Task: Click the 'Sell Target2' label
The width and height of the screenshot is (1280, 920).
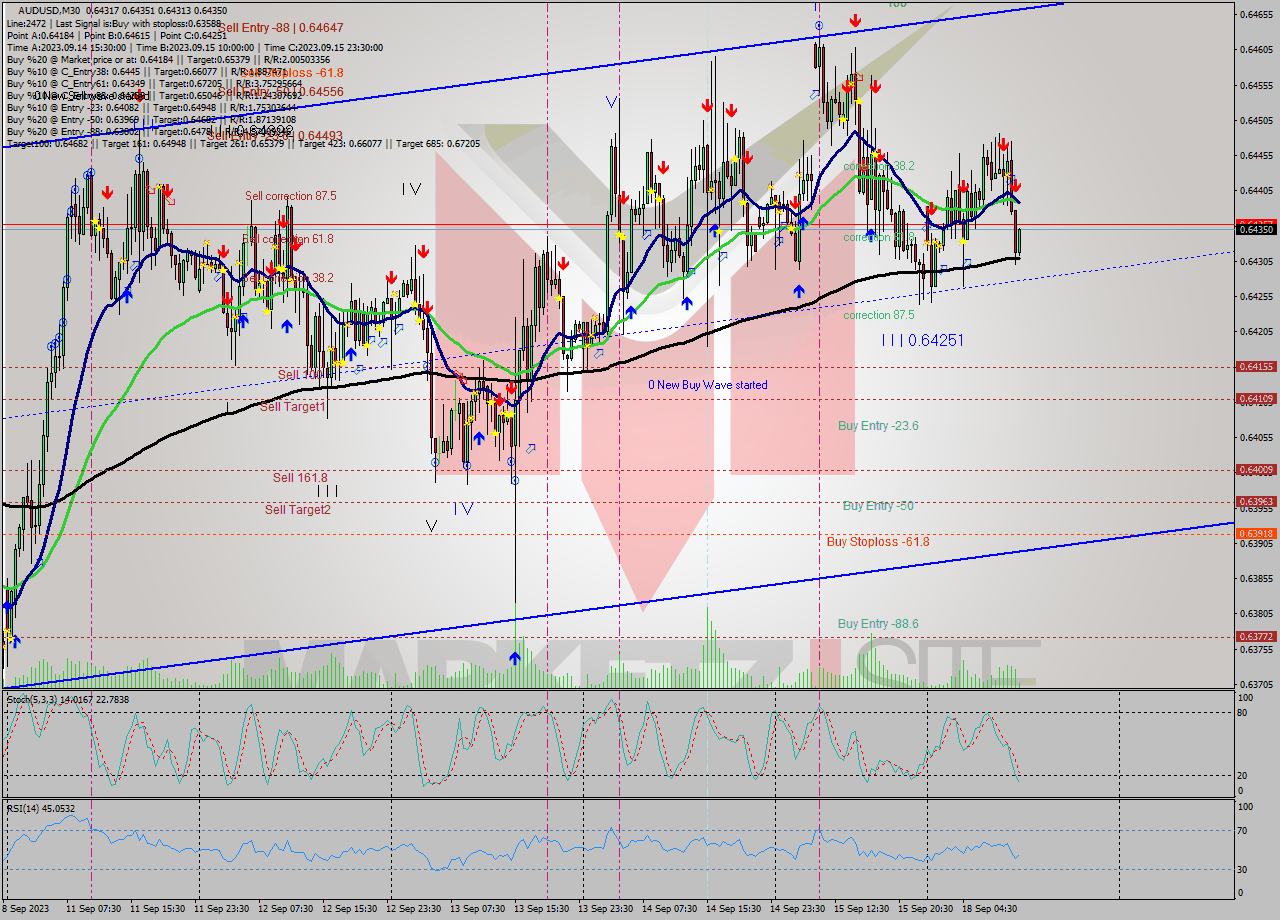Action: pyautogui.click(x=297, y=510)
